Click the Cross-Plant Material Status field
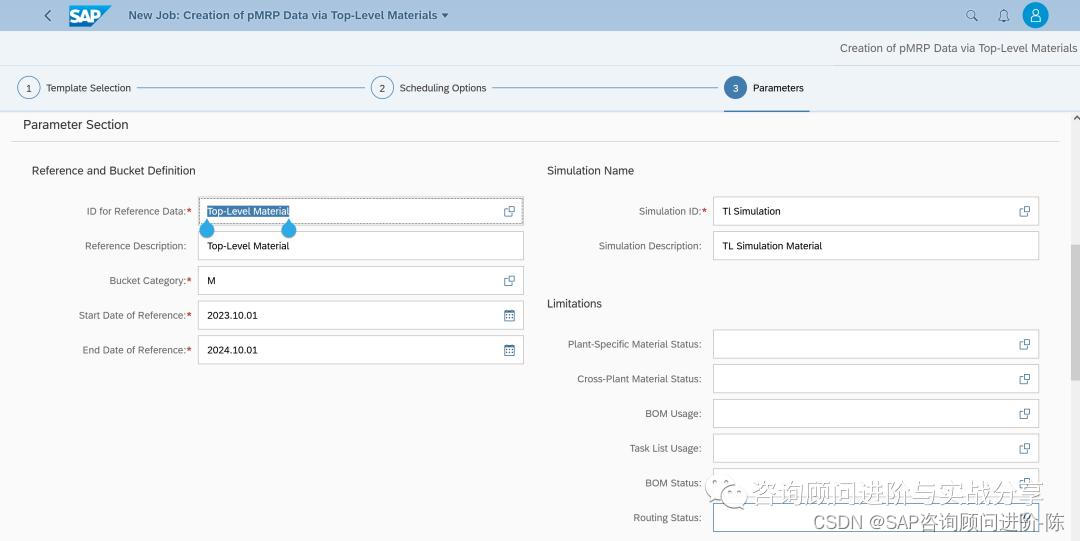 875,379
